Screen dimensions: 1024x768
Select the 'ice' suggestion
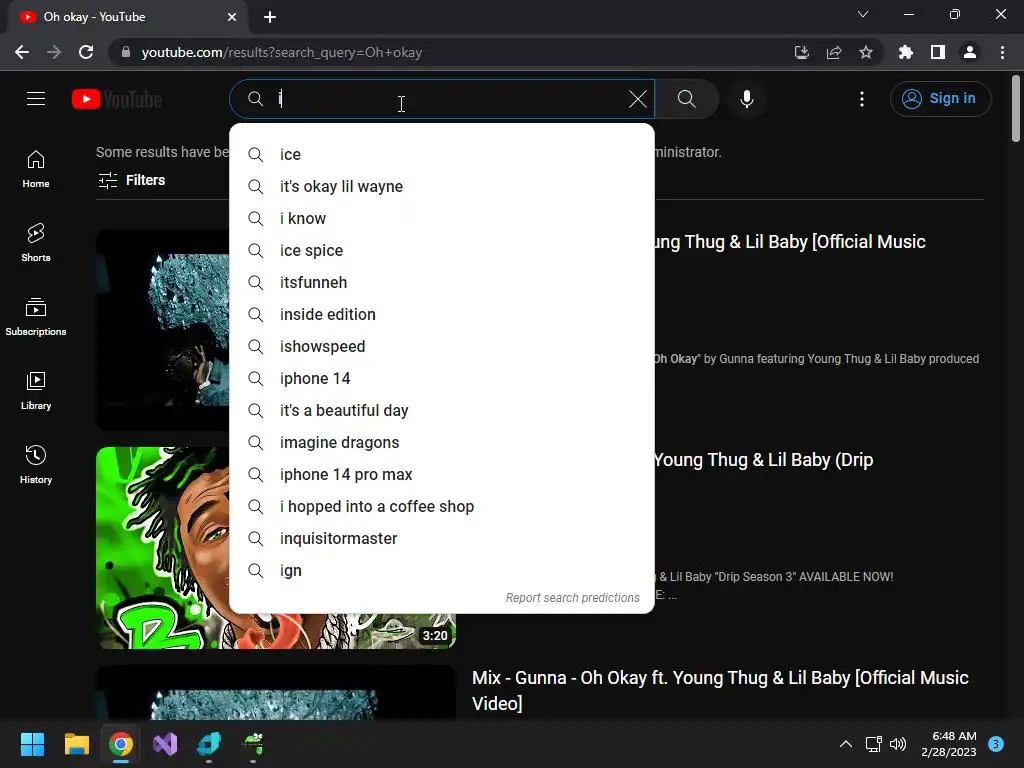tap(442, 155)
